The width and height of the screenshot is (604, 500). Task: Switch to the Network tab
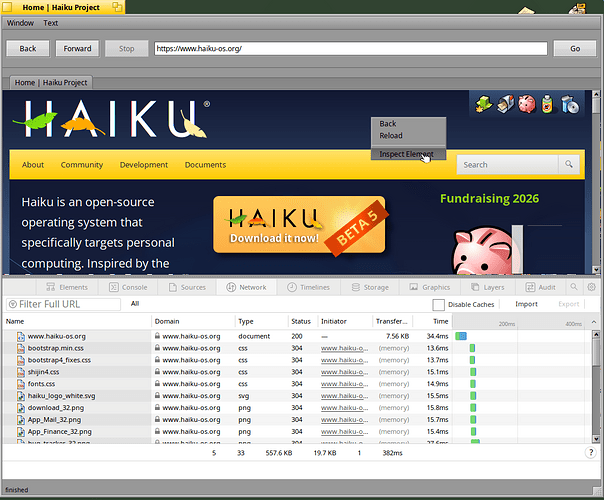pyautogui.click(x=246, y=287)
